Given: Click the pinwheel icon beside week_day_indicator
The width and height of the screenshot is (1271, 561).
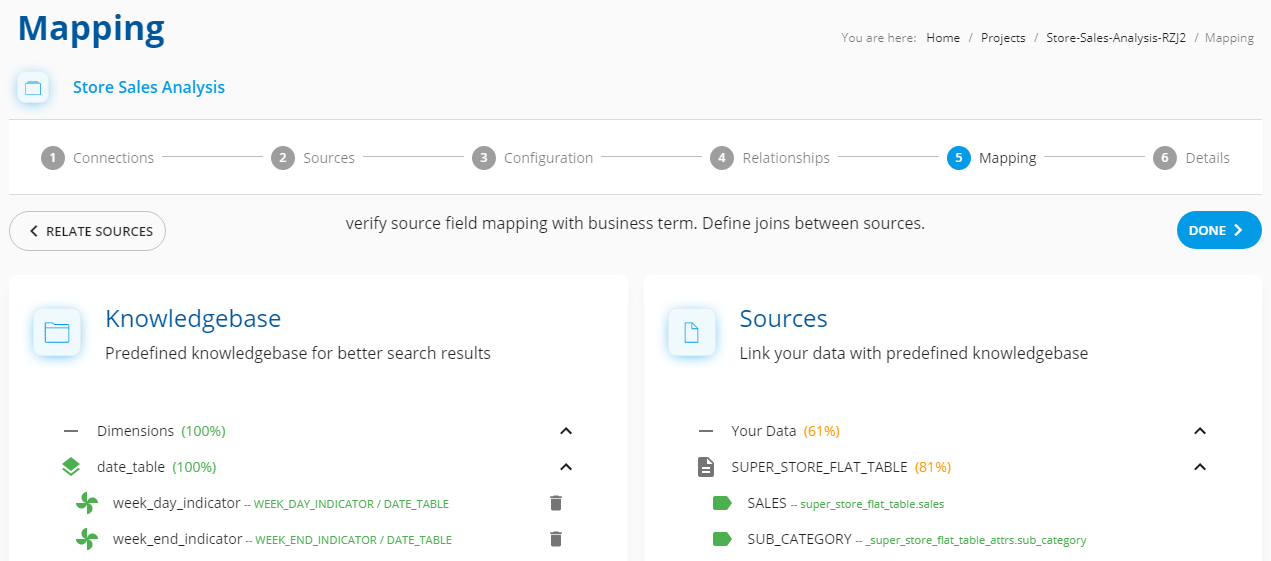Looking at the screenshot, I should (x=88, y=503).
